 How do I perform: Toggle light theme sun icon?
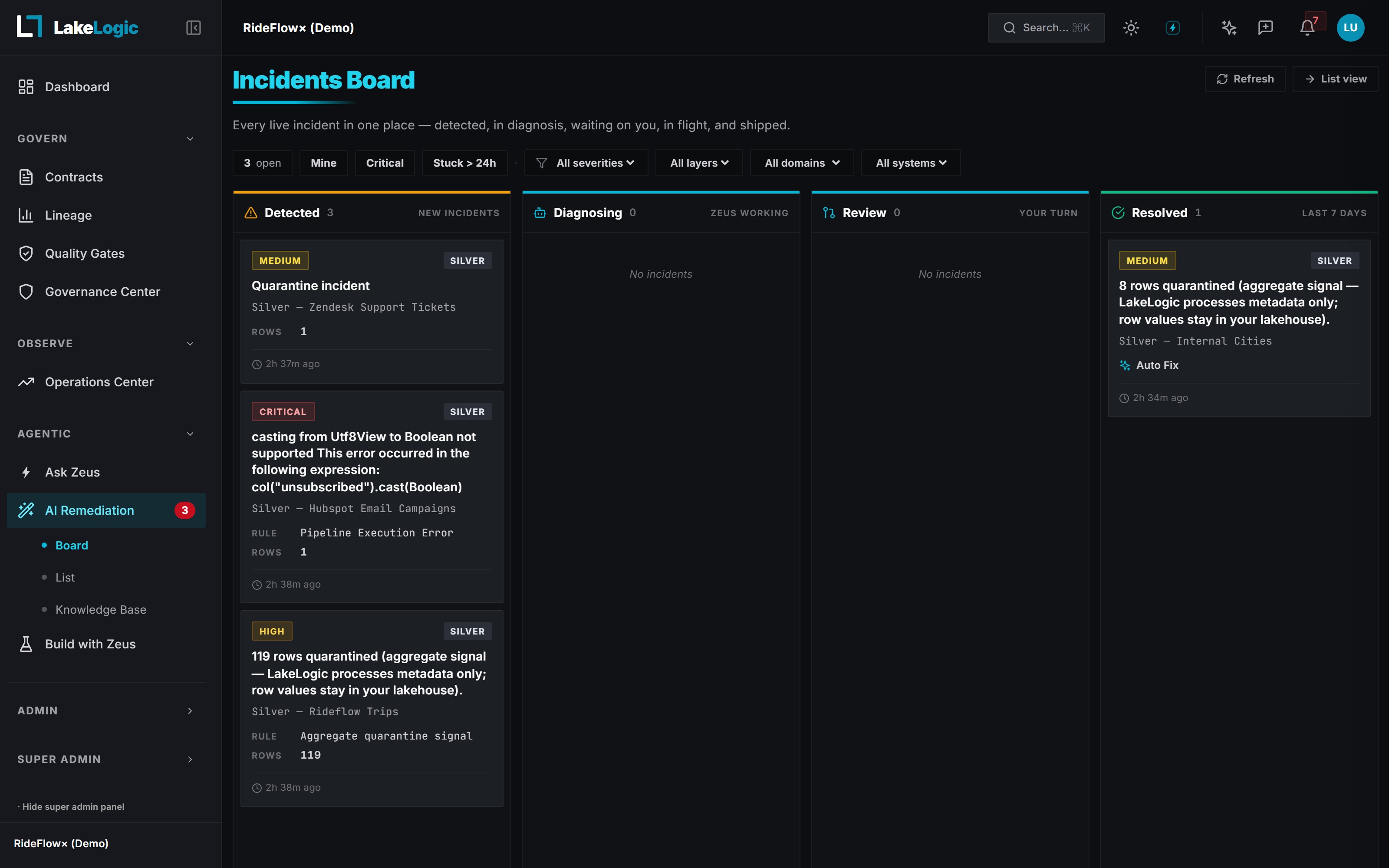[x=1131, y=27]
